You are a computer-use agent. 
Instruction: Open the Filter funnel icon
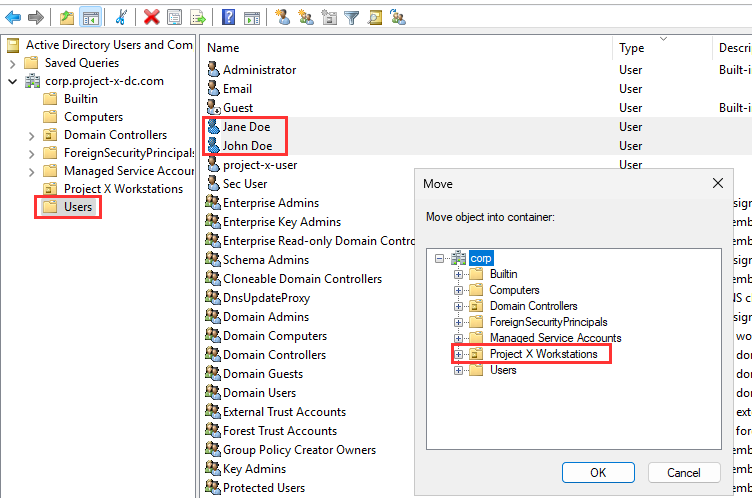coord(352,17)
